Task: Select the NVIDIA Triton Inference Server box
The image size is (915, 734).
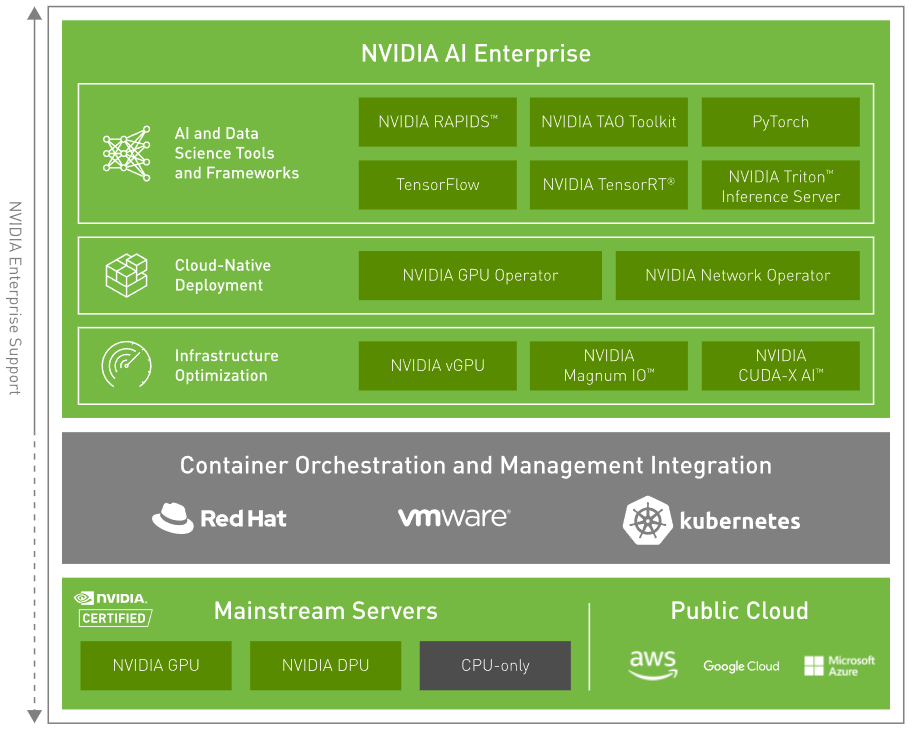Action: point(780,185)
